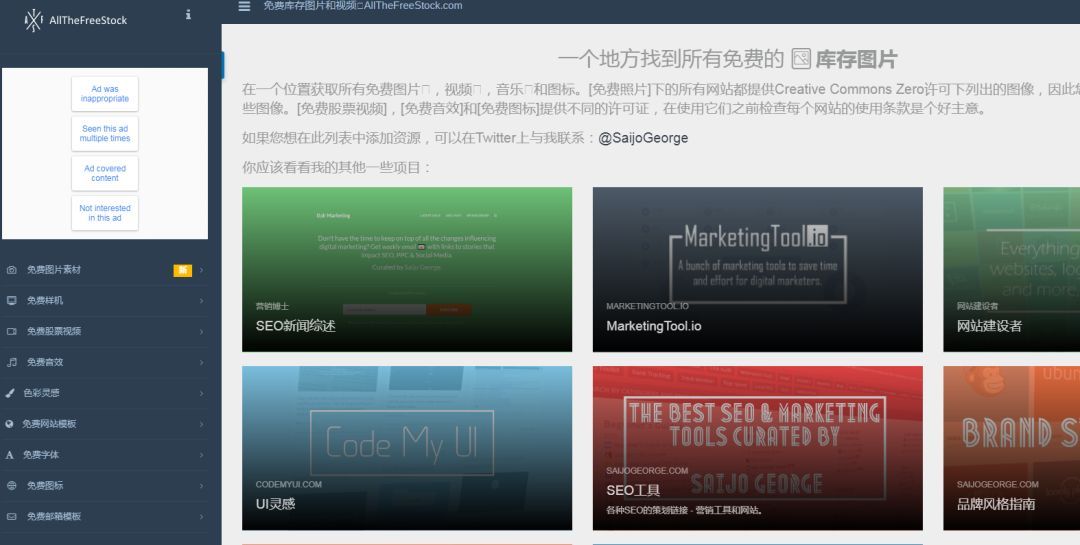
Task: Toggle the hamburger menu icon
Action: (x=244, y=6)
